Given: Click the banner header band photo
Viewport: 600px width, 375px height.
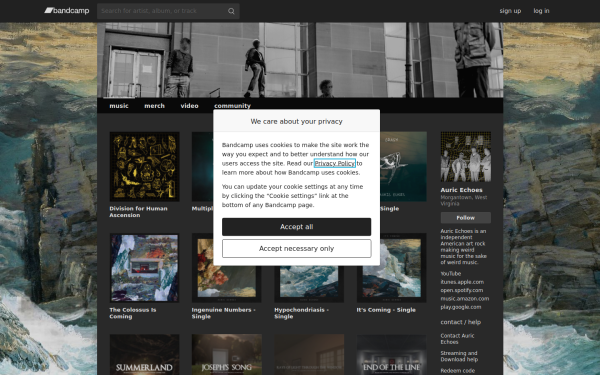Looking at the screenshot, I should [300, 60].
